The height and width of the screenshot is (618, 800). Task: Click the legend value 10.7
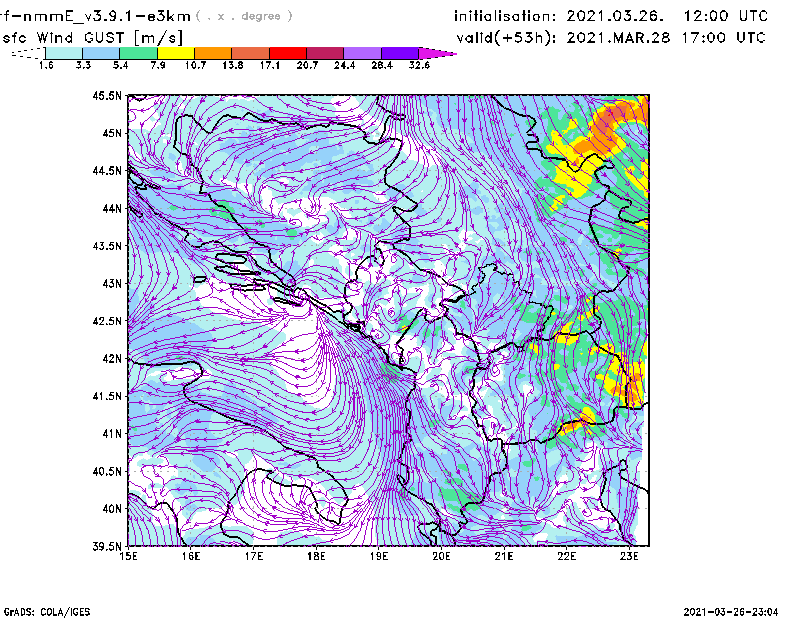[195, 65]
